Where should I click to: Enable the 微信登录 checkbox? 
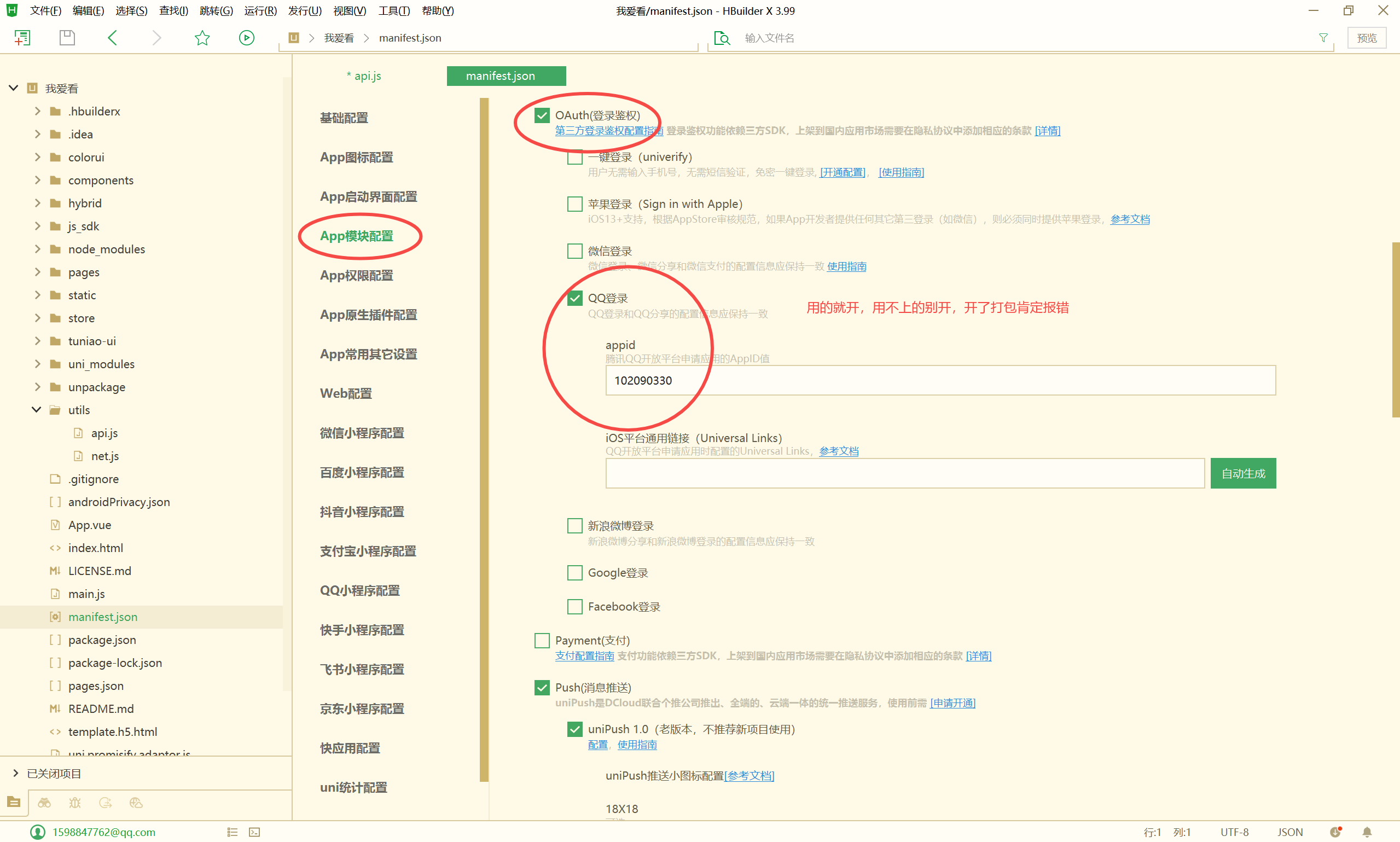pos(574,251)
